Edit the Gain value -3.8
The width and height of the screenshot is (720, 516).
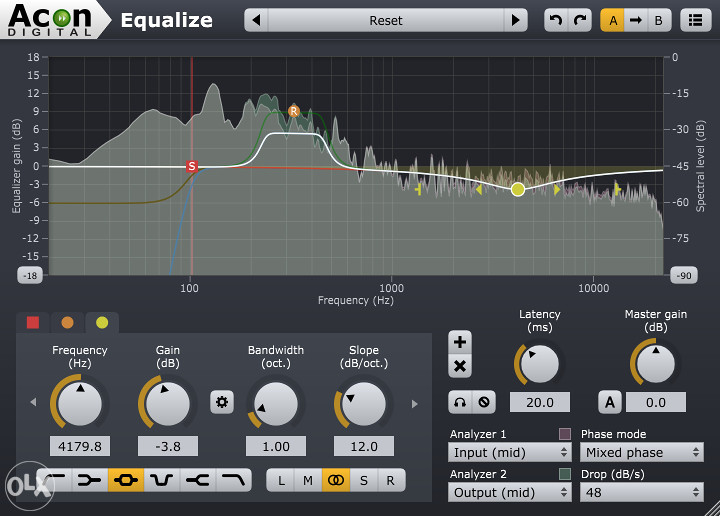tap(168, 446)
